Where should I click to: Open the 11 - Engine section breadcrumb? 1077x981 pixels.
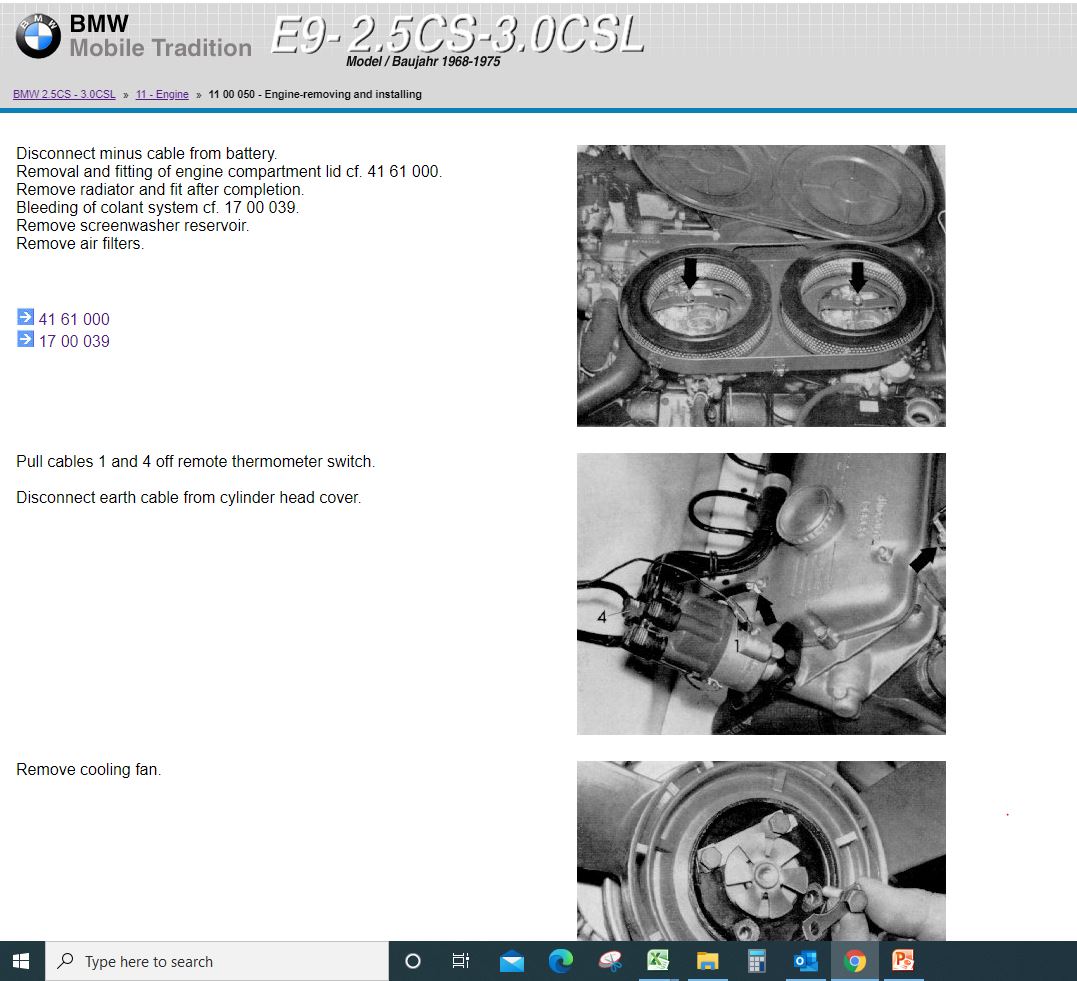(162, 94)
